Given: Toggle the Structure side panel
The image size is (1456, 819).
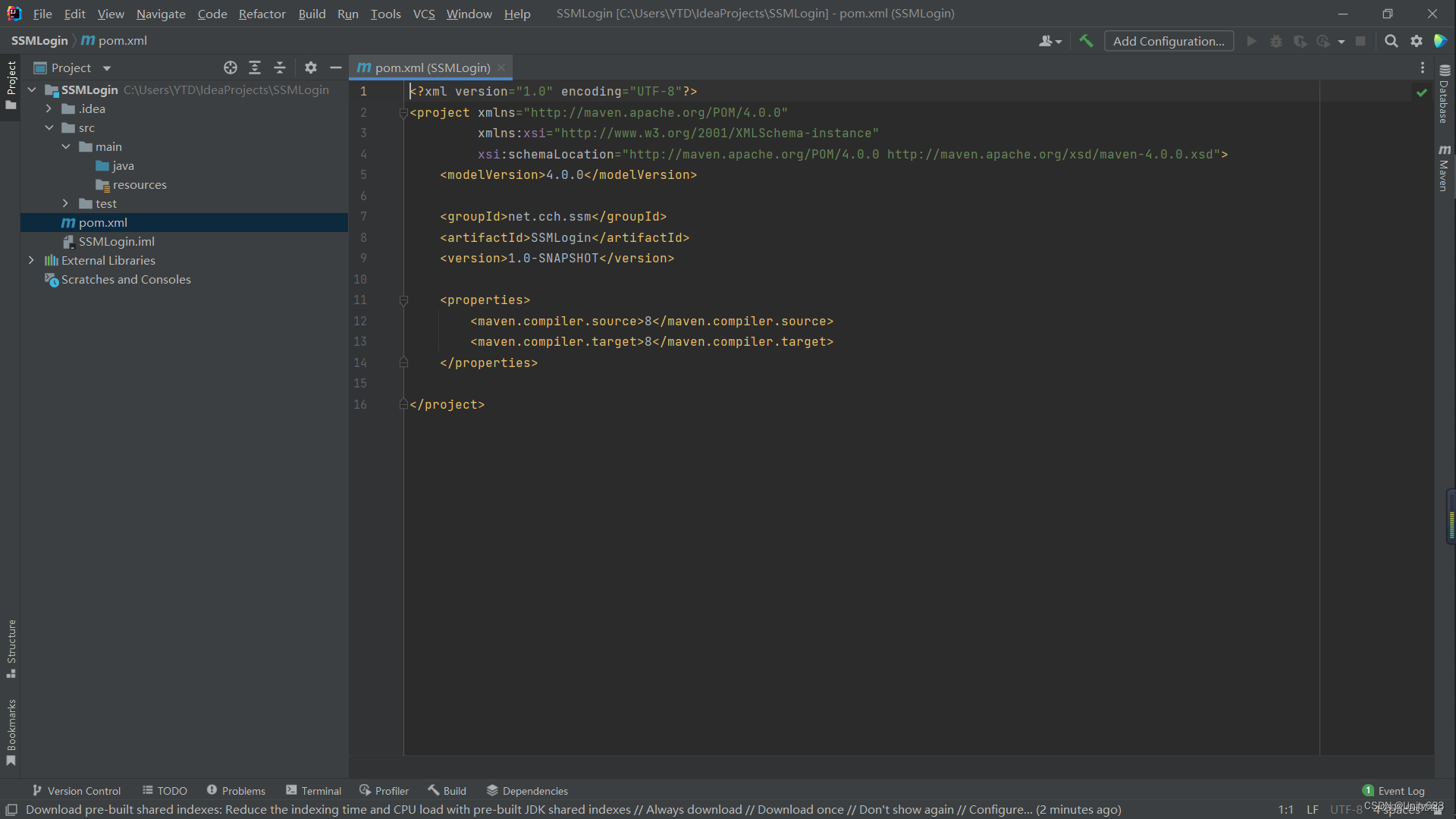Looking at the screenshot, I should (11, 648).
